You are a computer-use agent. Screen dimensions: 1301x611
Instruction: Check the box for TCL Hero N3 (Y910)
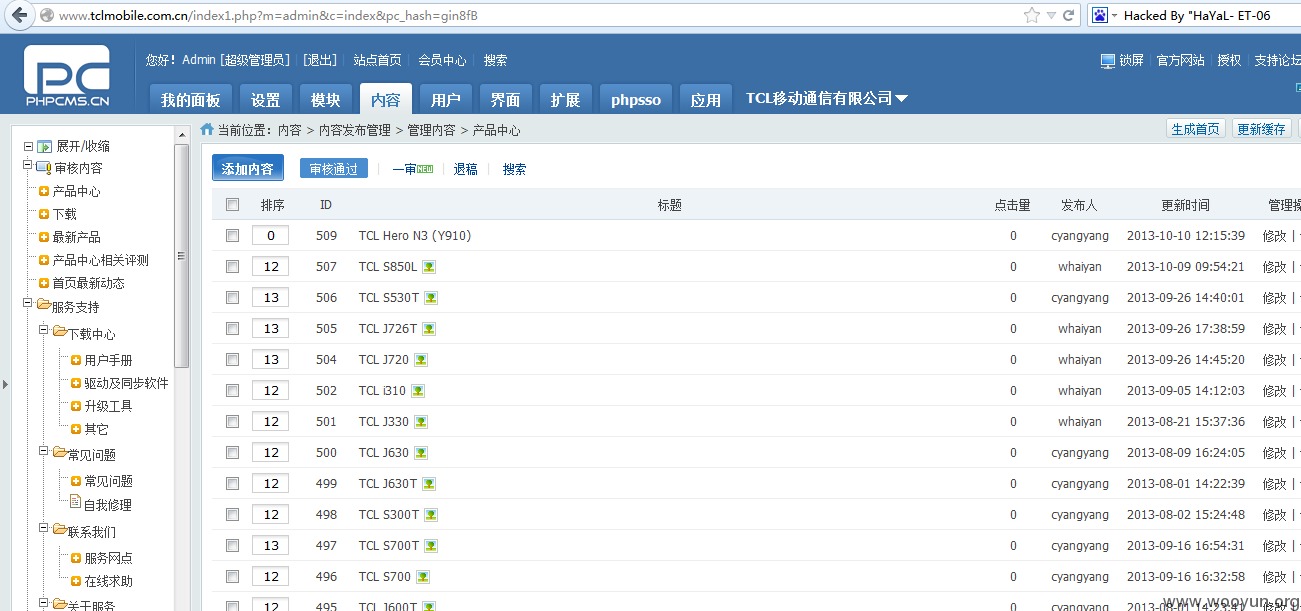click(233, 236)
